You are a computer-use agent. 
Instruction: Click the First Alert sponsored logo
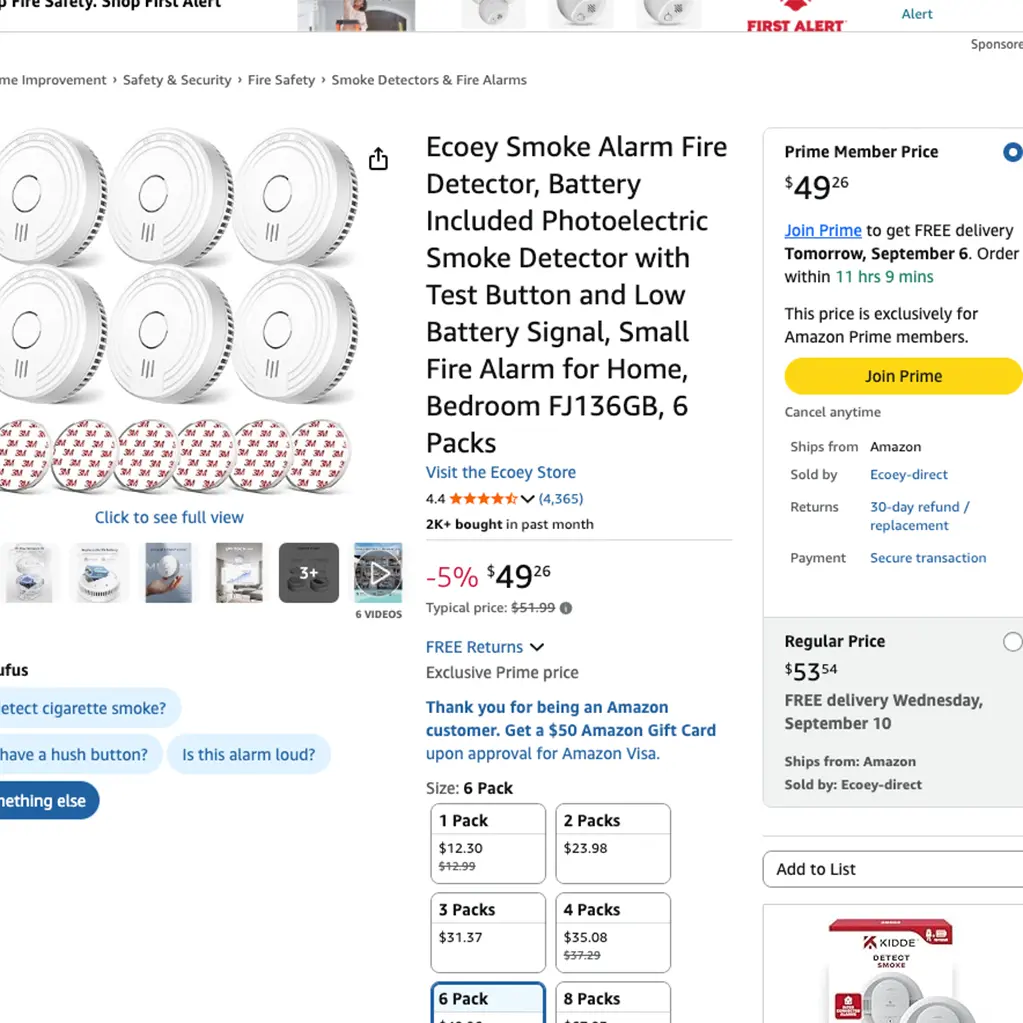pyautogui.click(x=796, y=17)
